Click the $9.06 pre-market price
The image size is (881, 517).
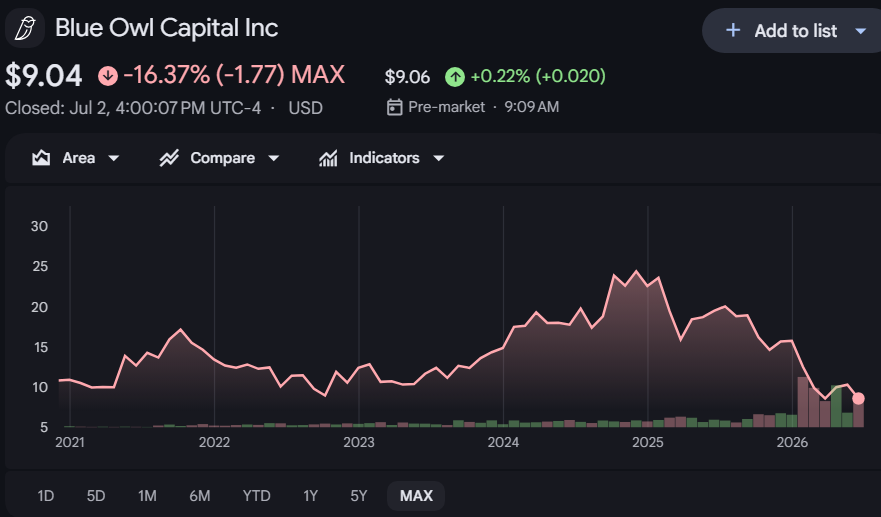click(x=407, y=77)
